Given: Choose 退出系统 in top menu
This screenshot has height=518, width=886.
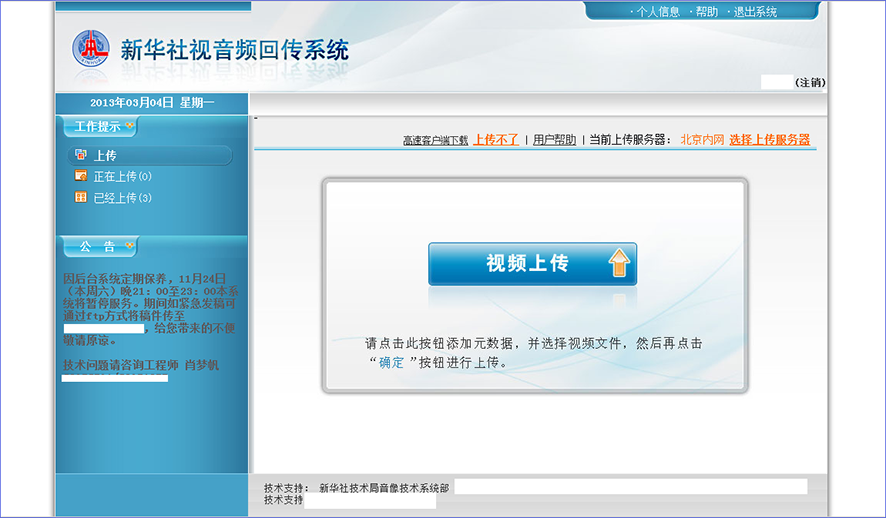Looking at the screenshot, I should (755, 12).
